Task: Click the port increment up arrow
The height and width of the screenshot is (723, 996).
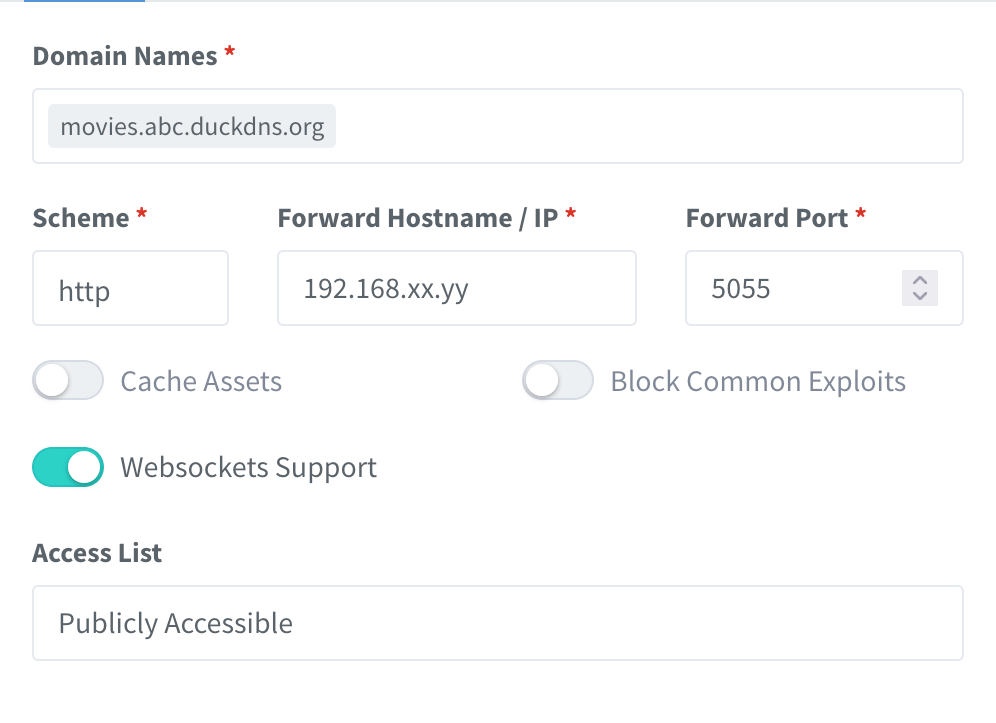Action: coord(920,281)
